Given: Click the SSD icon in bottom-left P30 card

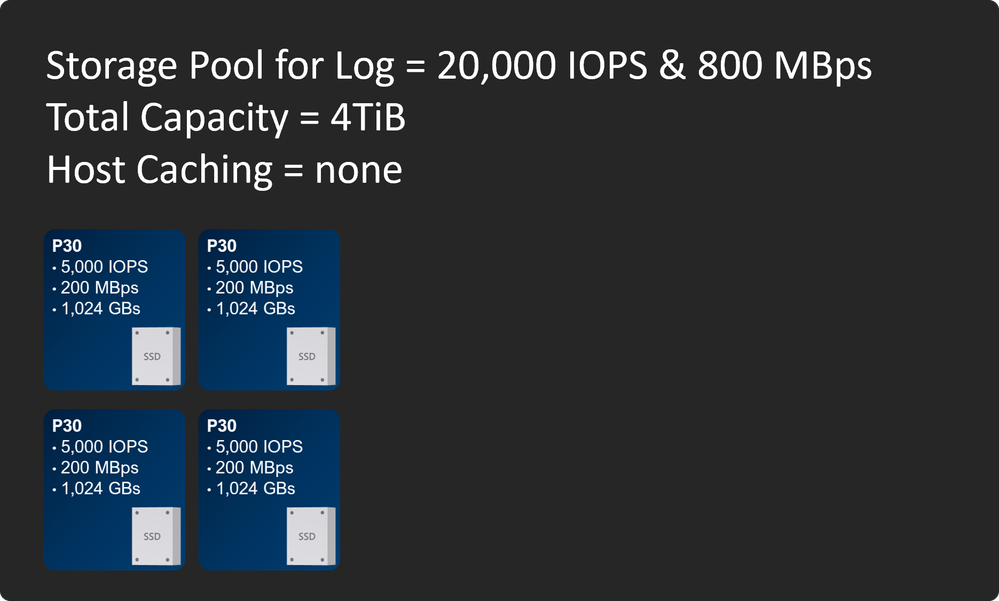Looking at the screenshot, I should [153, 536].
